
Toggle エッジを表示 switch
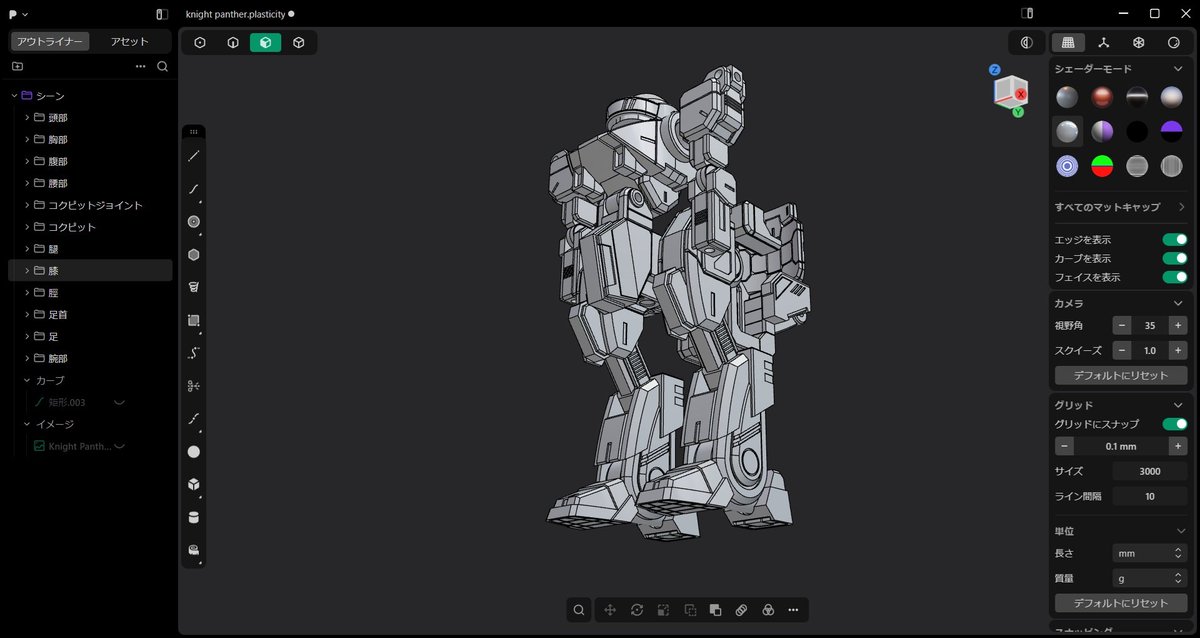pyautogui.click(x=1175, y=240)
